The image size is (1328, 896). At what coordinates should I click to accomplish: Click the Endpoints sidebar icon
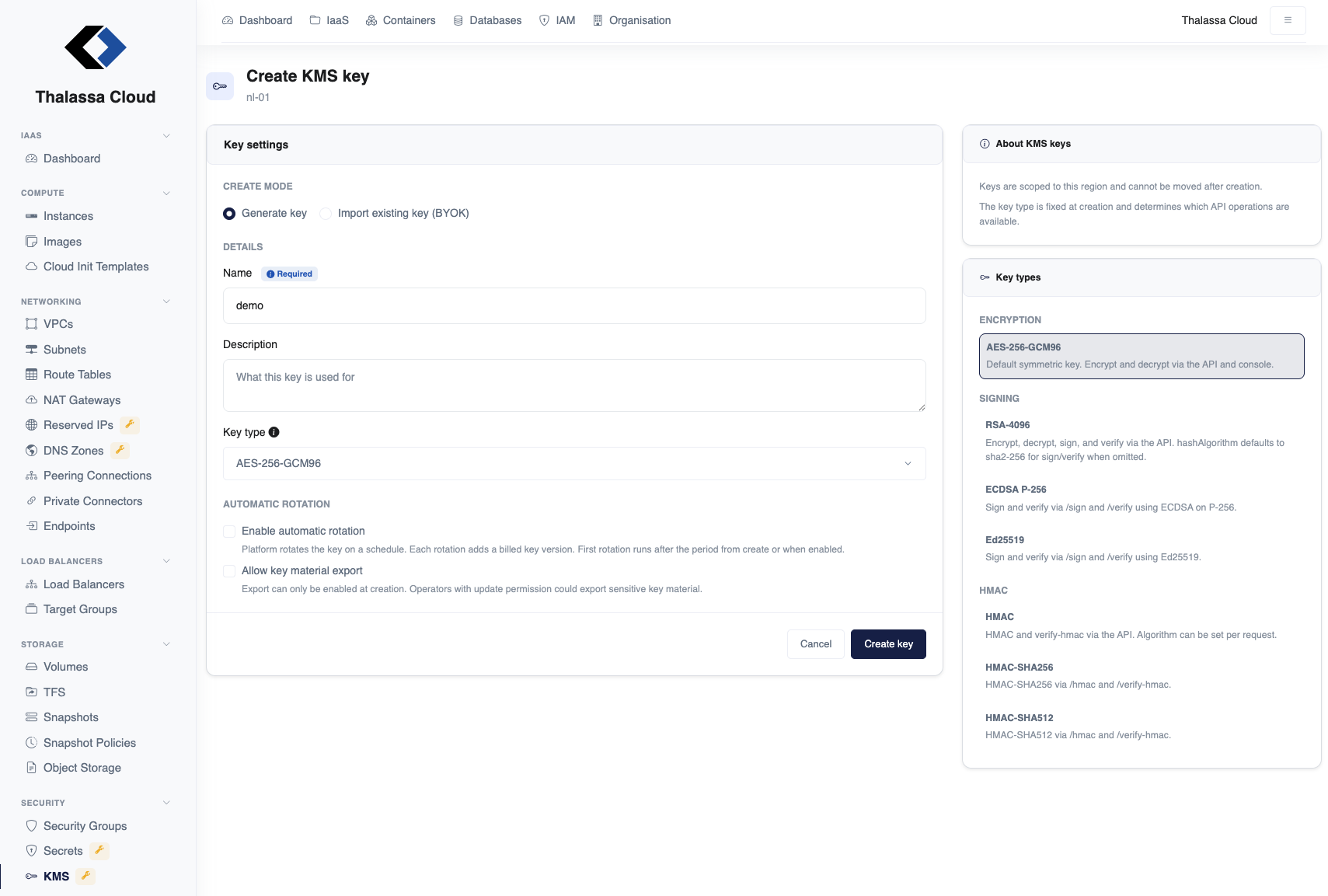[x=31, y=526]
